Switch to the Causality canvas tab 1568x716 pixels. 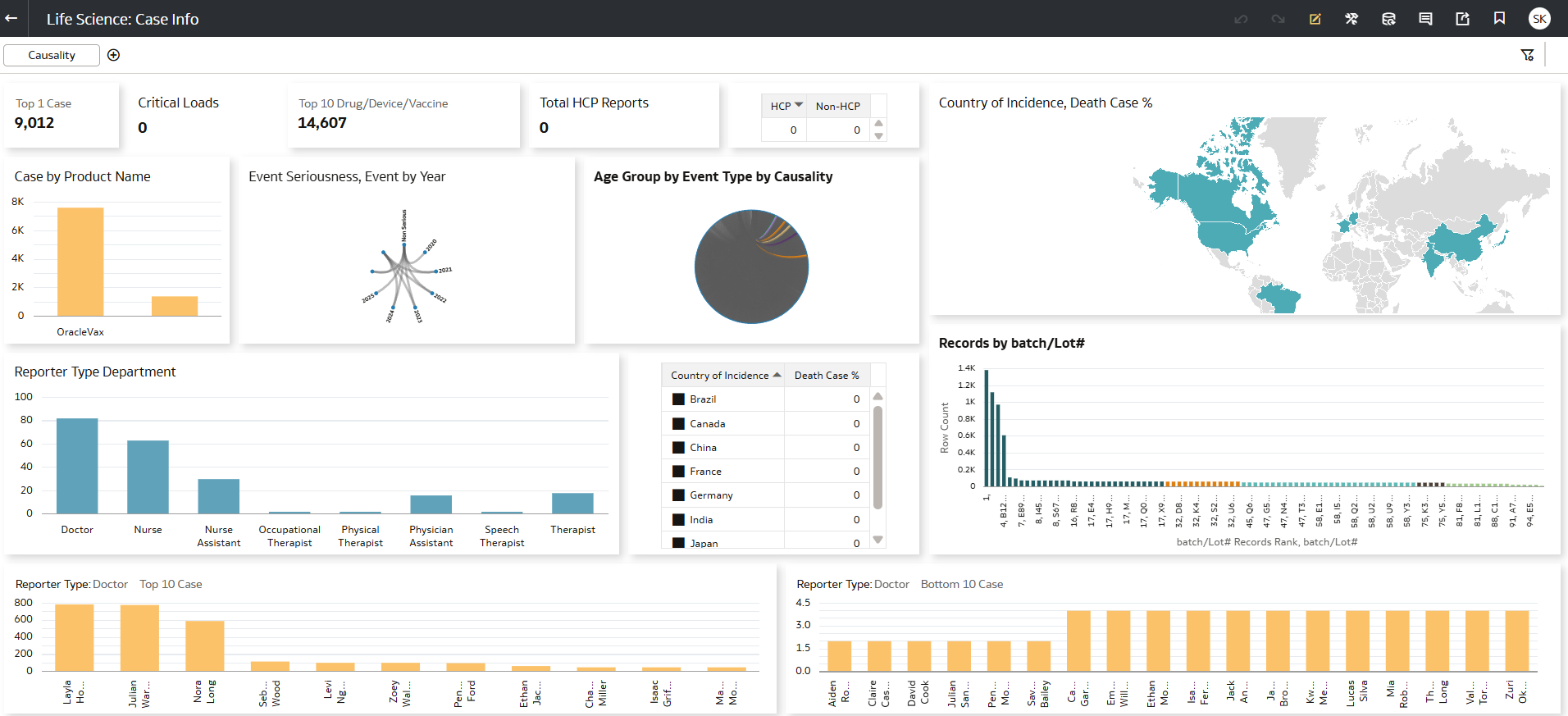click(52, 55)
